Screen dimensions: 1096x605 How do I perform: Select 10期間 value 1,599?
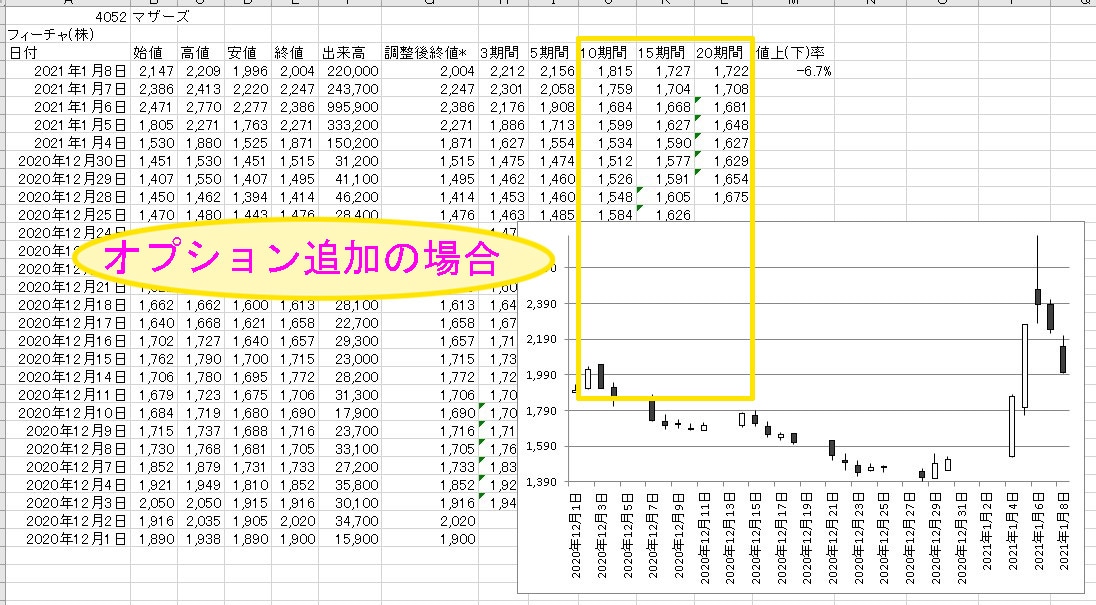[607, 125]
